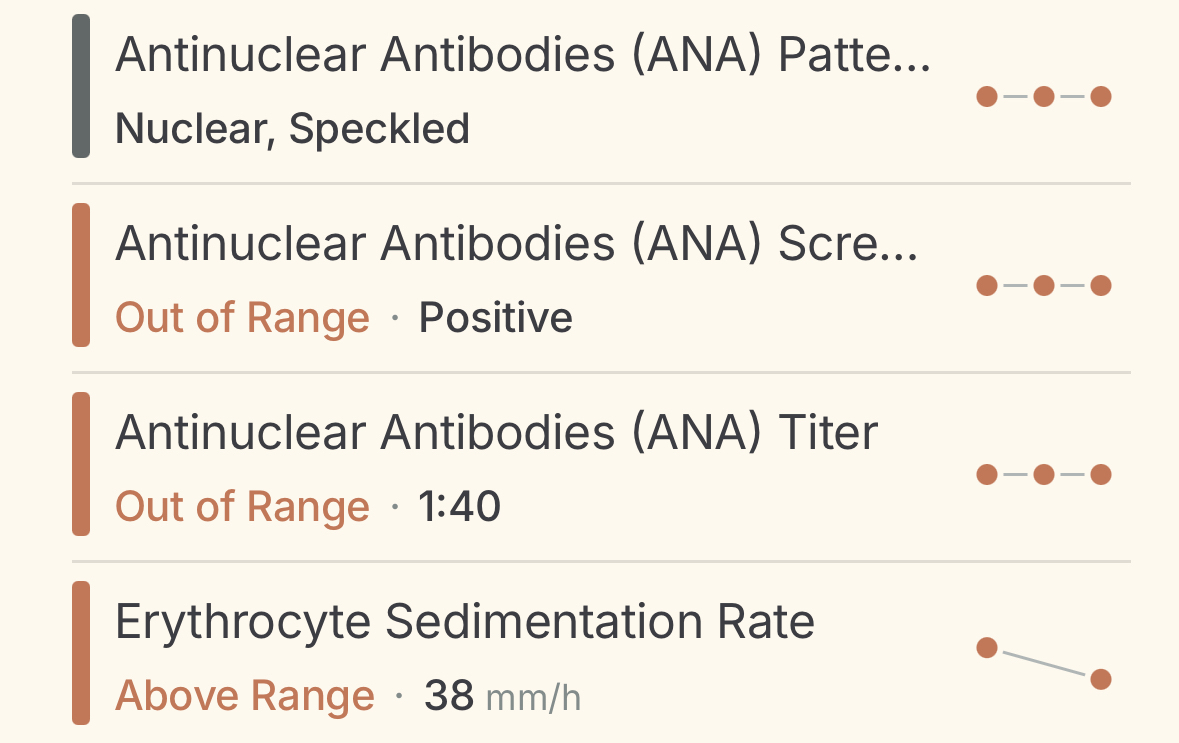Viewport: 1179px width, 743px height.
Task: Open the Antinuclear Antibodies (ANA) Pattern result
Action: tap(522, 56)
